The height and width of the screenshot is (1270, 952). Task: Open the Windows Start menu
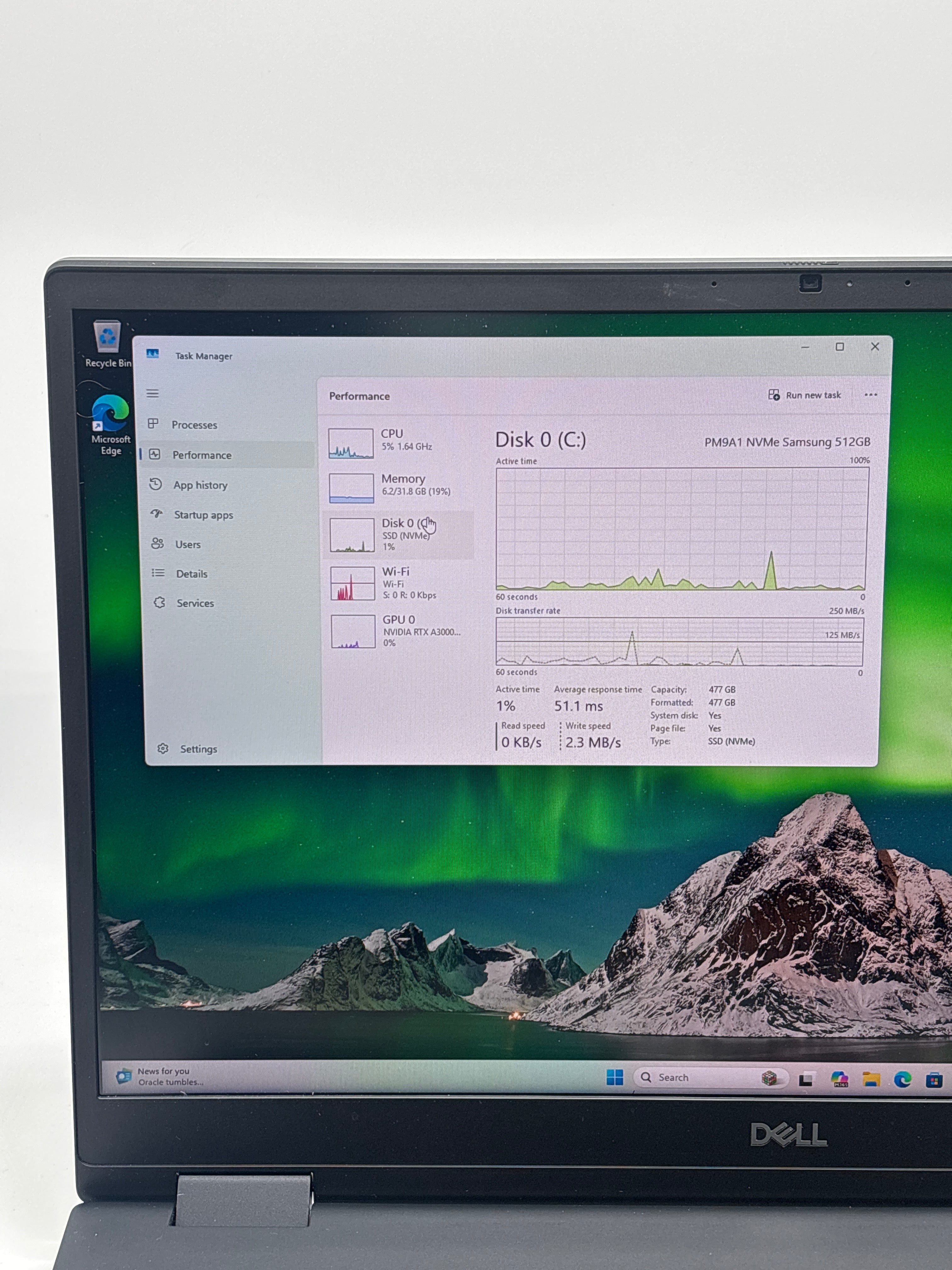click(615, 1078)
